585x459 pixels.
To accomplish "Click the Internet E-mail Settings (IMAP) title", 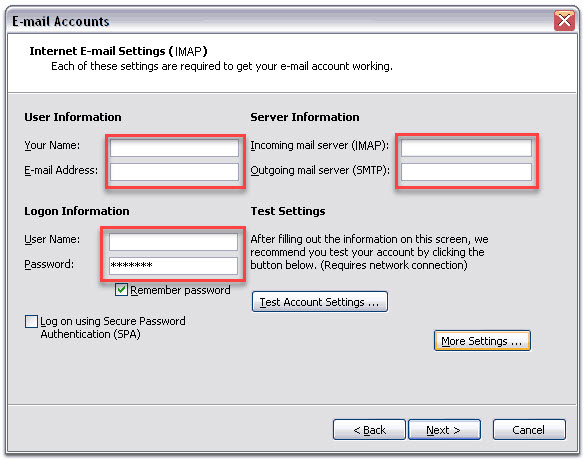I will pos(118,51).
